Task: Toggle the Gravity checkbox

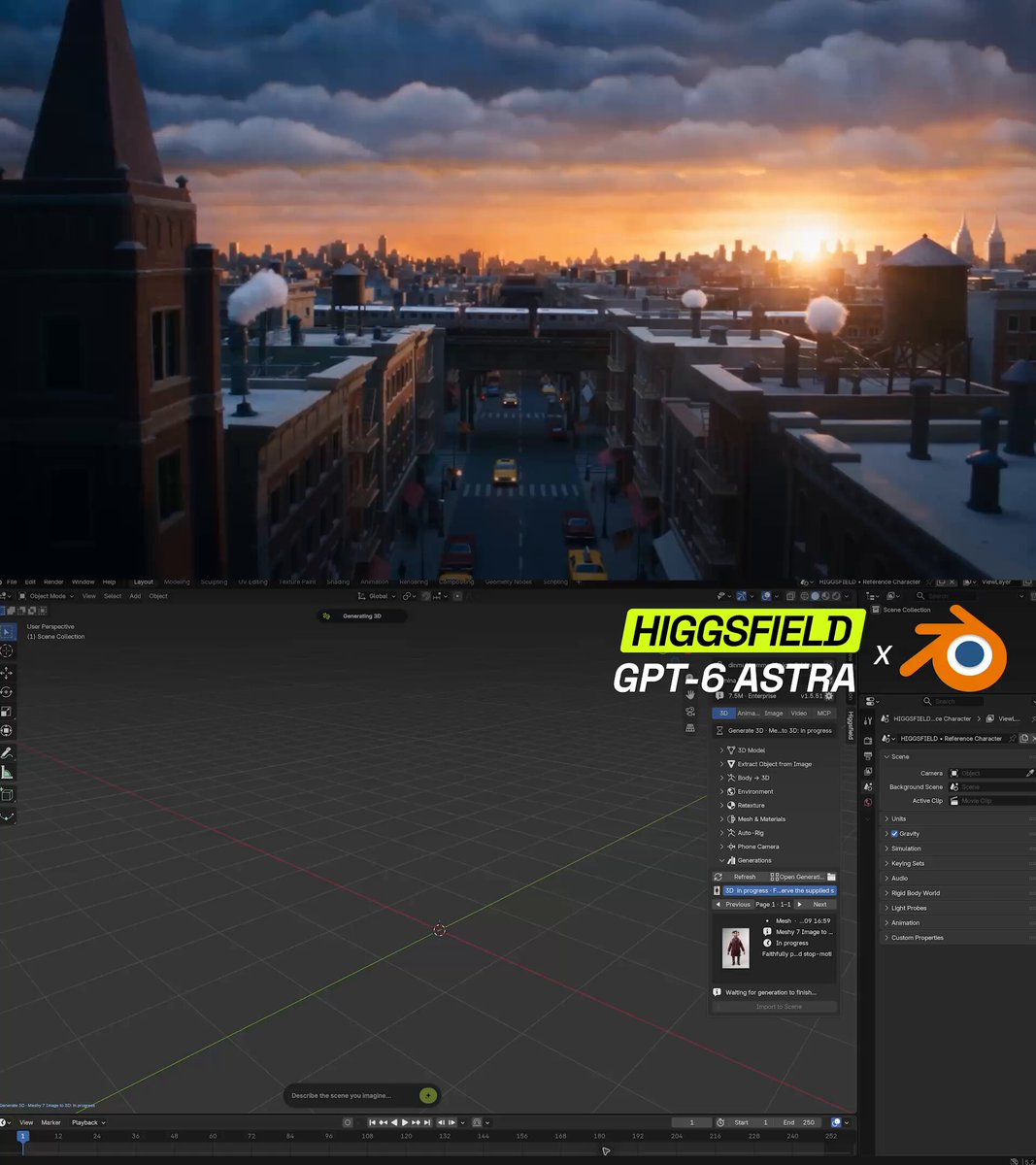Action: (894, 834)
